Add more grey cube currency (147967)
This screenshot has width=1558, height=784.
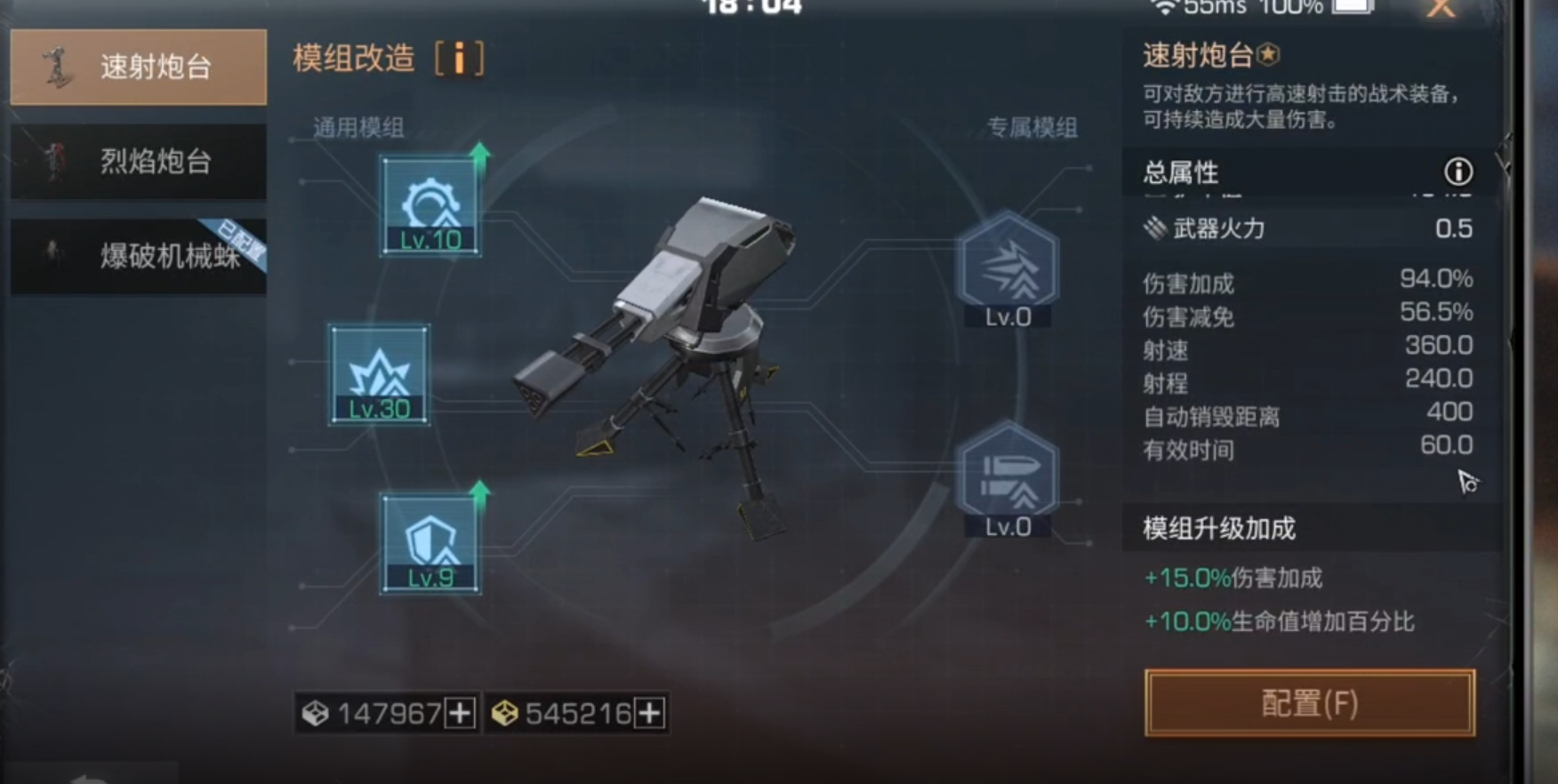point(460,713)
